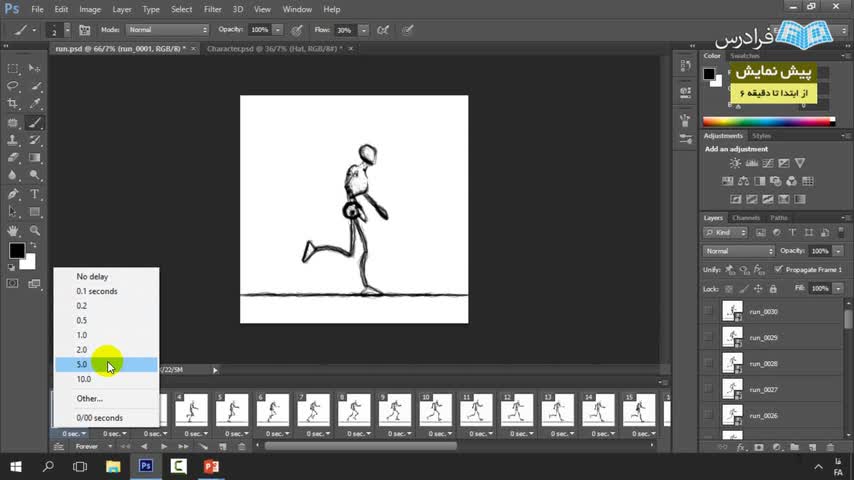
Task: Click the tween frames icon in timeline
Action: [203, 447]
